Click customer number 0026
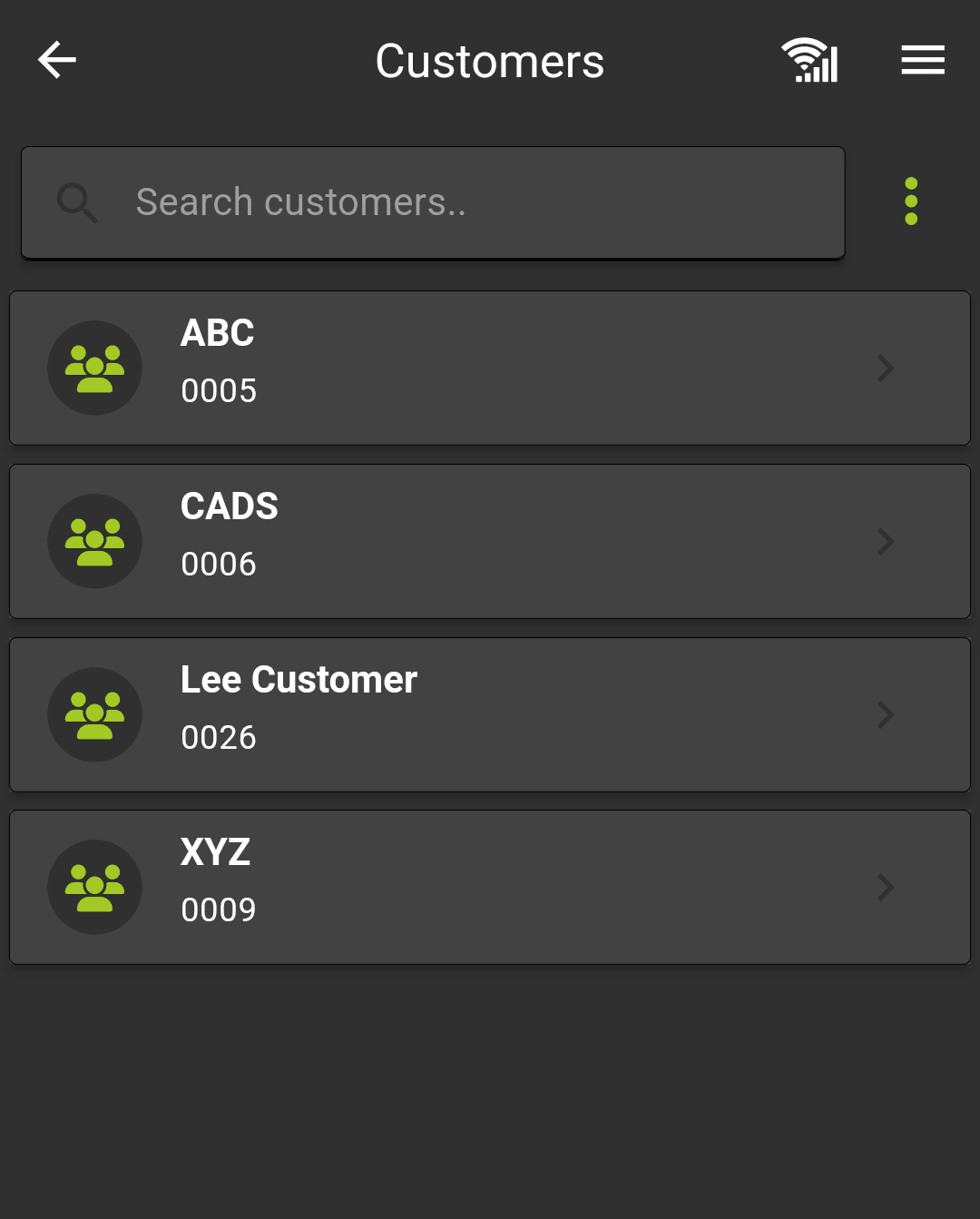This screenshot has height=1219, width=980. 219,738
